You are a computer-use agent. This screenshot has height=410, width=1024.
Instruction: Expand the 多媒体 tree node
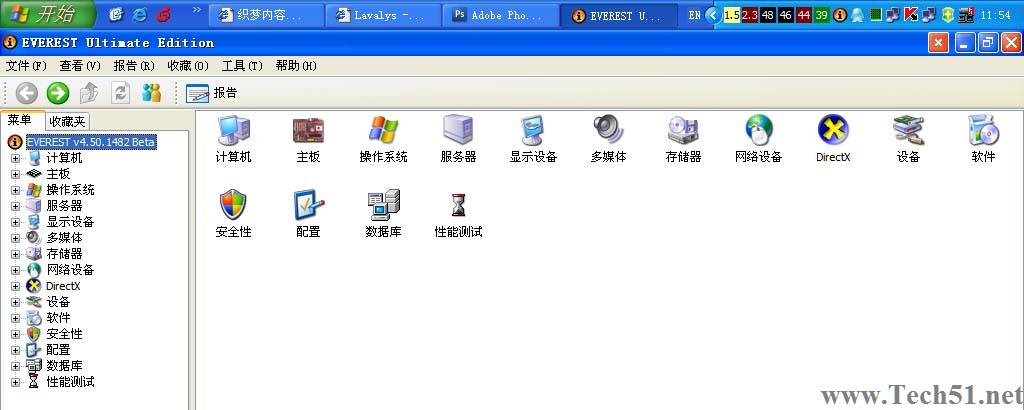click(16, 238)
